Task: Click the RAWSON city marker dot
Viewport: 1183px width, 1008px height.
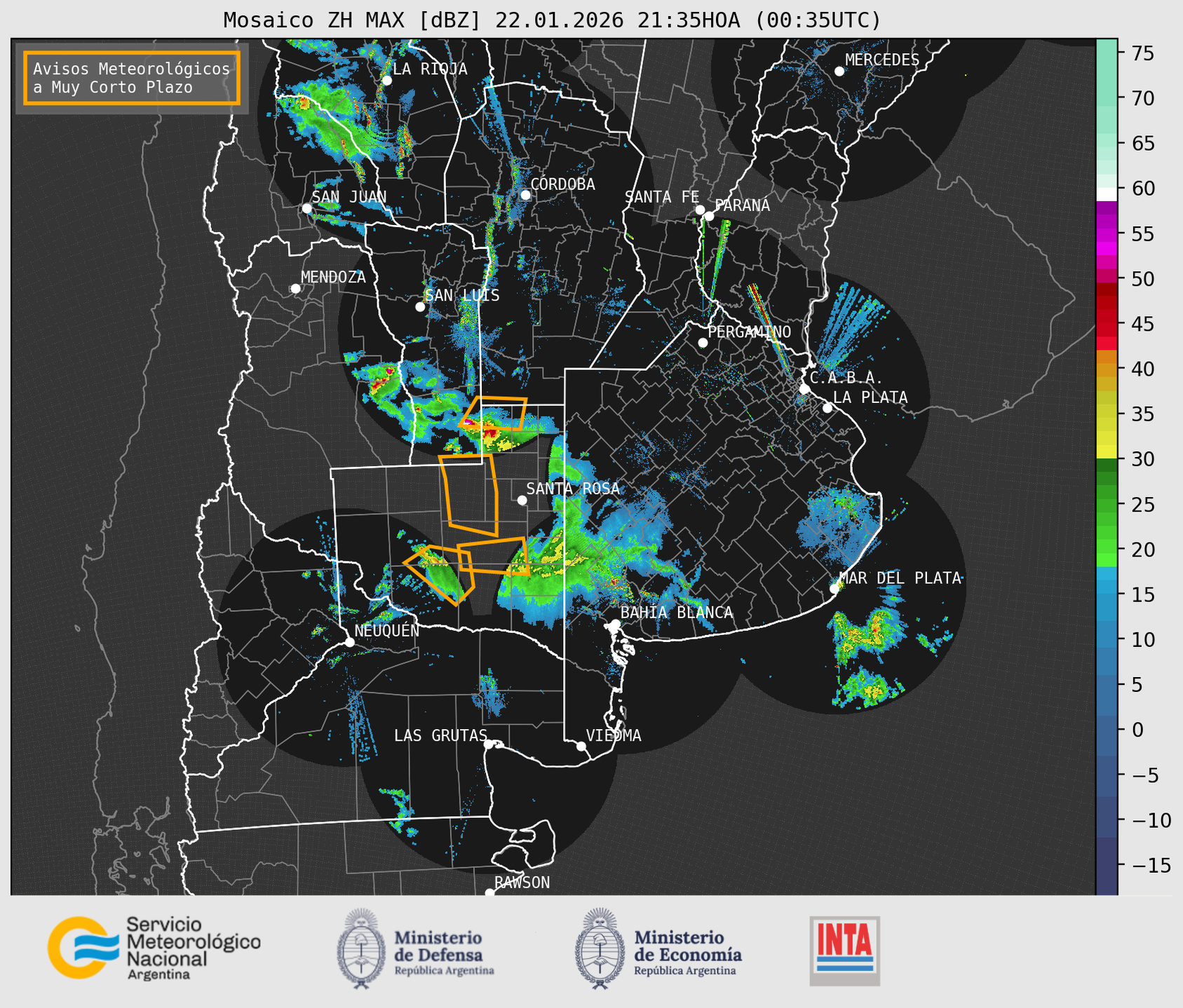Action: [489, 893]
